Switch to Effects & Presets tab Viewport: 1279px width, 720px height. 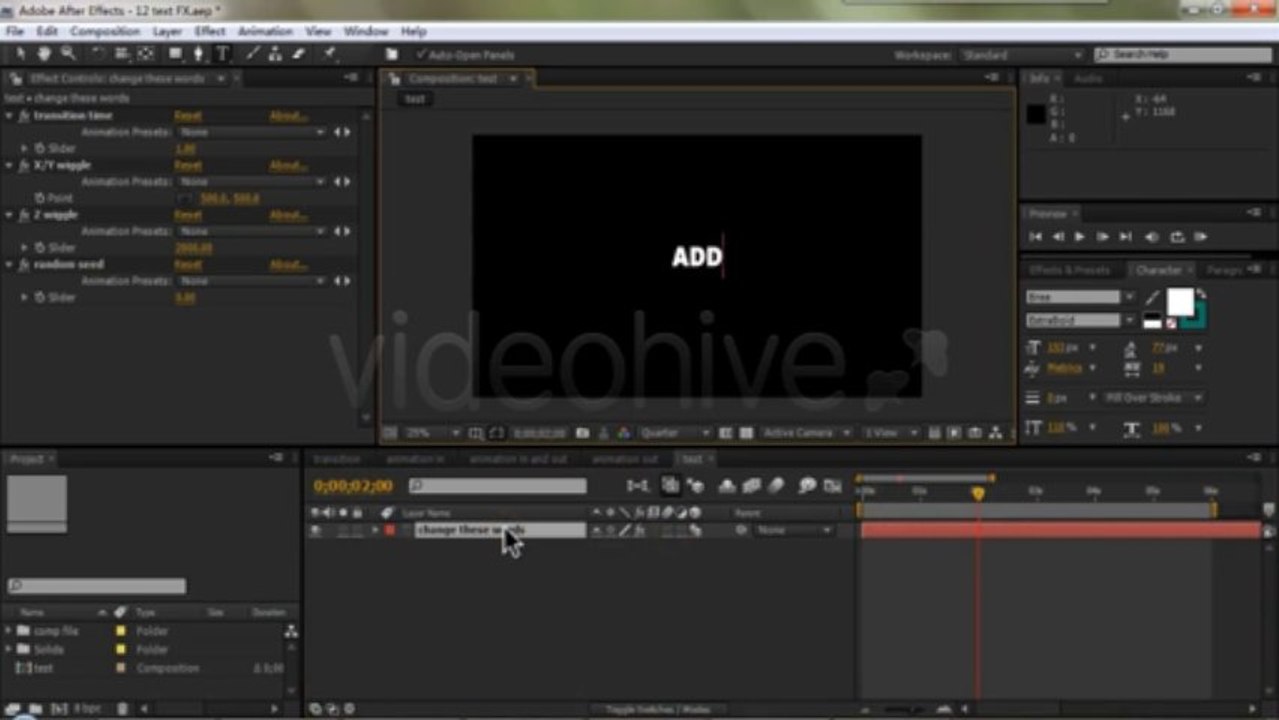point(1070,270)
